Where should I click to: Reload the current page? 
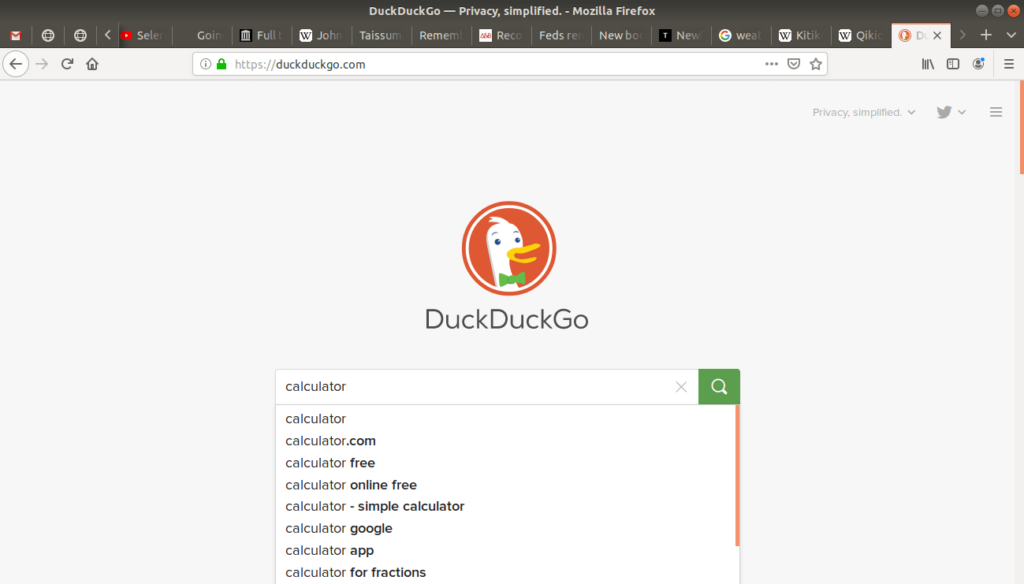click(67, 64)
